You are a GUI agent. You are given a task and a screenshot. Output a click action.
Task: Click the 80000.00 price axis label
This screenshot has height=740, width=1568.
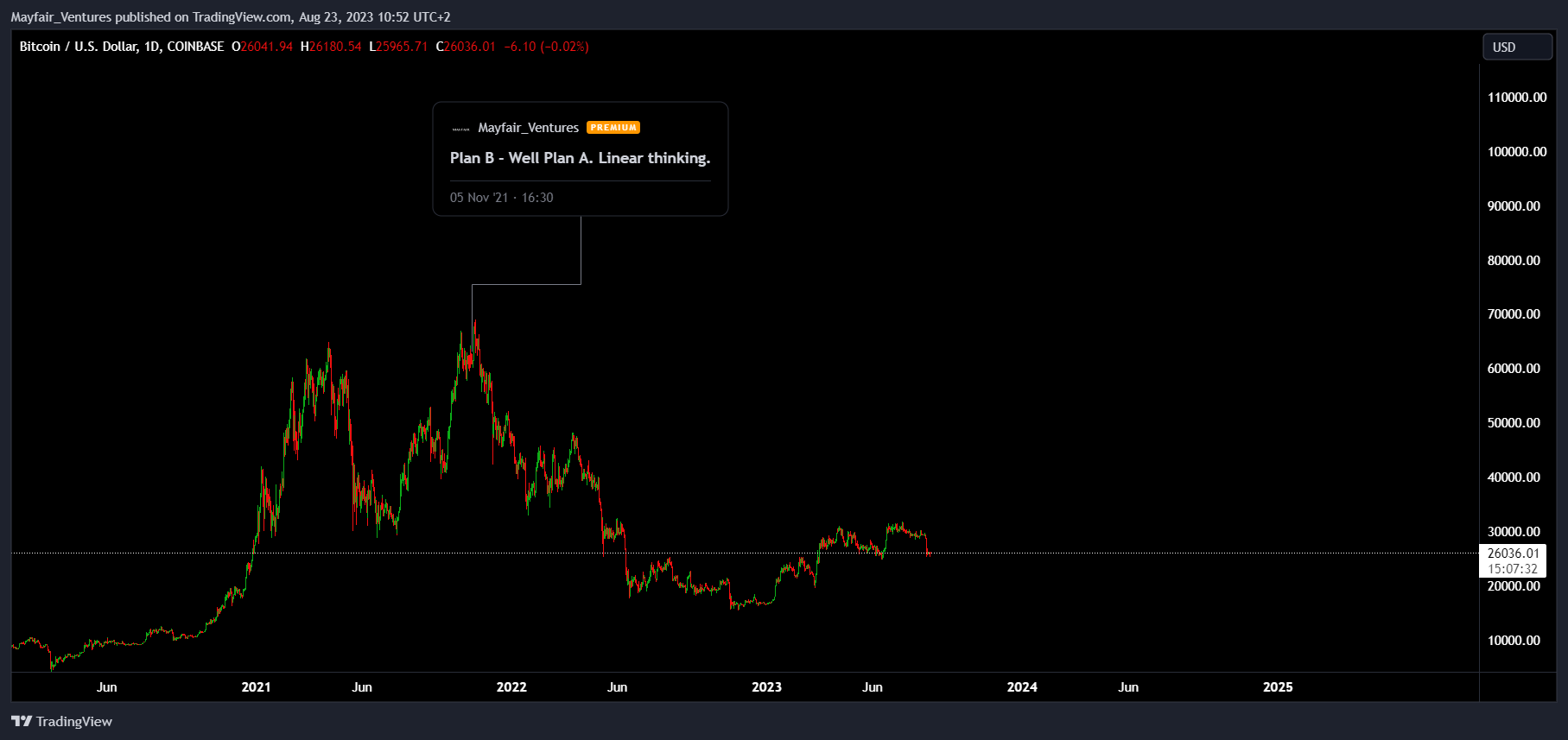pos(1514,261)
